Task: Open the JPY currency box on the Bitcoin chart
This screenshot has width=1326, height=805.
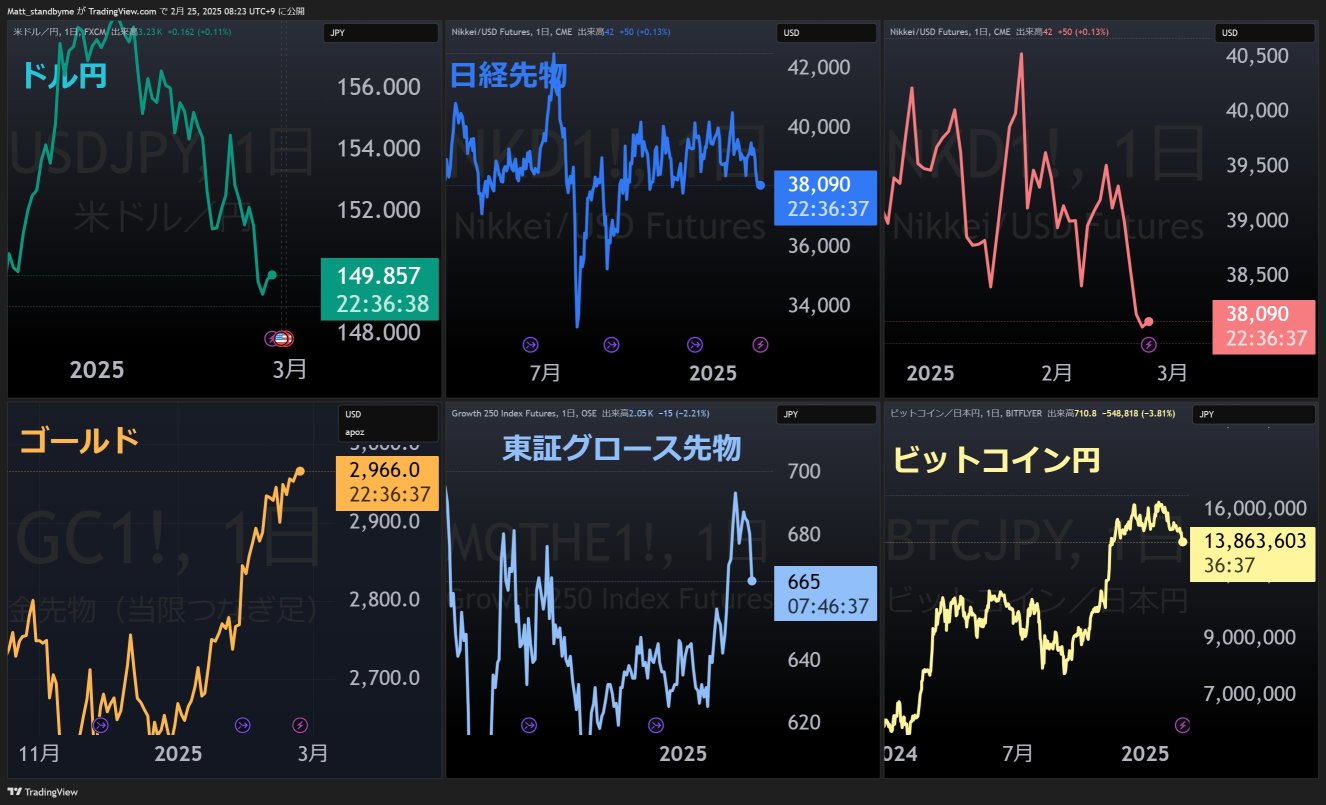Action: (1255, 414)
